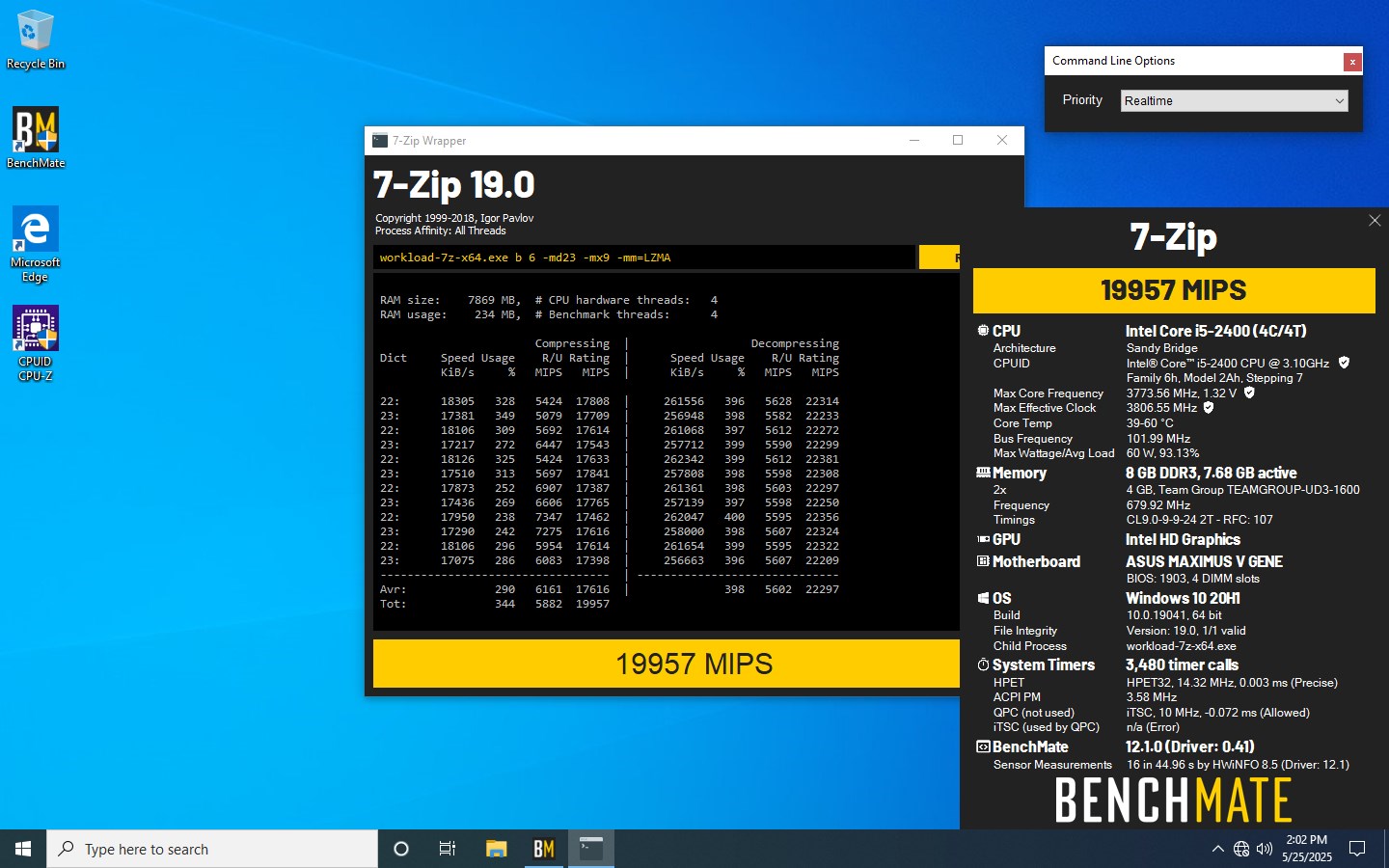Open the Recycle Bin desktop icon
This screenshot has height=868, width=1389.
[36, 41]
